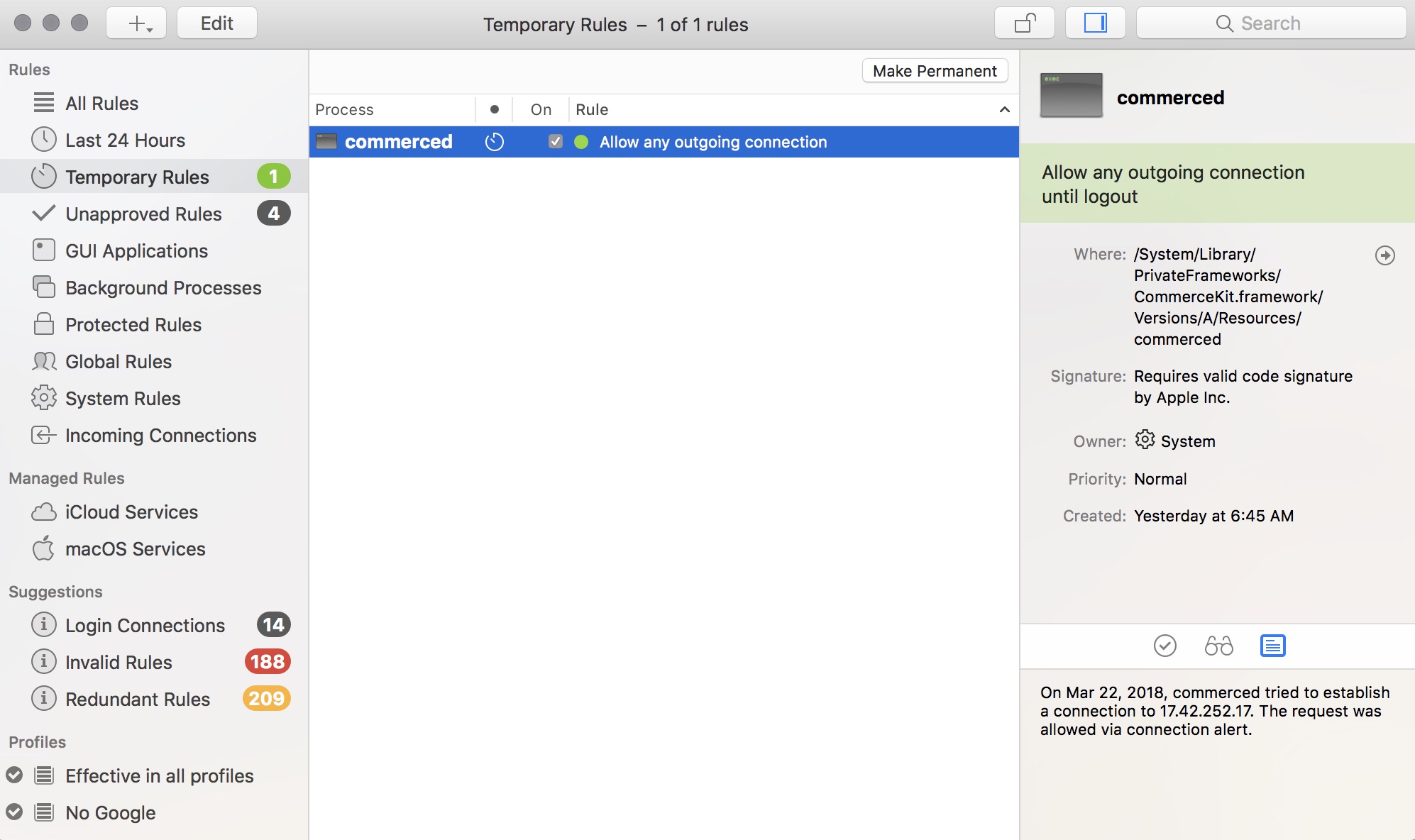Click the macOS Services apple icon
This screenshot has width=1415, height=840.
click(x=44, y=548)
